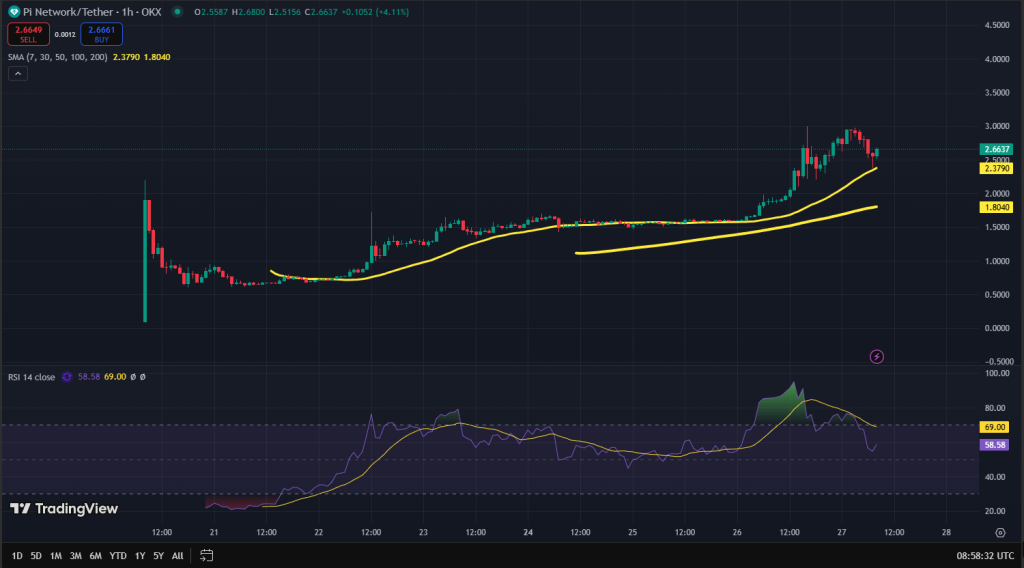Switch to the 5Y time range
The height and width of the screenshot is (568, 1024).
tap(158, 556)
